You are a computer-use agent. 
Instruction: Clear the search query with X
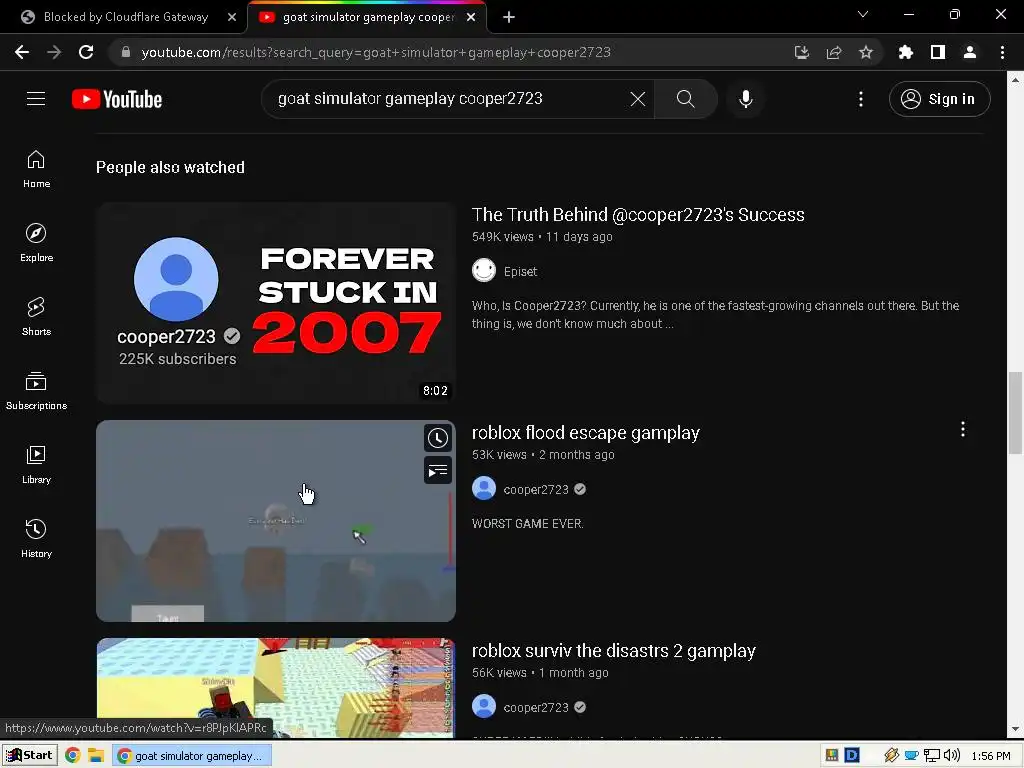637,99
